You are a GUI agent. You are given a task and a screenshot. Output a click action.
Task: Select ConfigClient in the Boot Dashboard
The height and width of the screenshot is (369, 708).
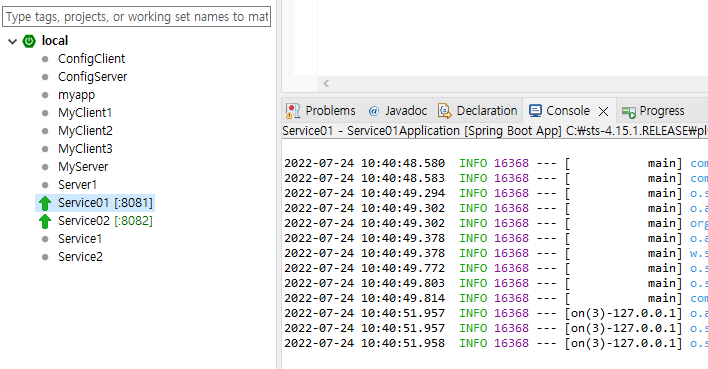coord(91,59)
